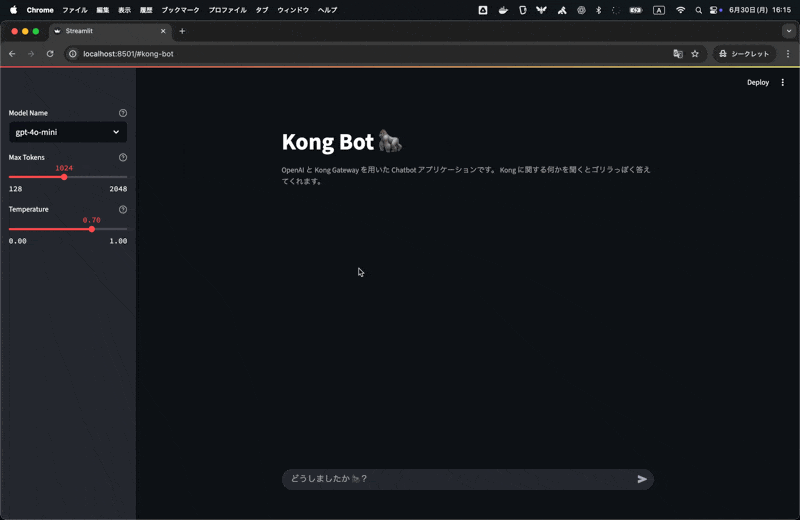
Task: Open the Model Name help tooltip icon
Action: tap(123, 113)
